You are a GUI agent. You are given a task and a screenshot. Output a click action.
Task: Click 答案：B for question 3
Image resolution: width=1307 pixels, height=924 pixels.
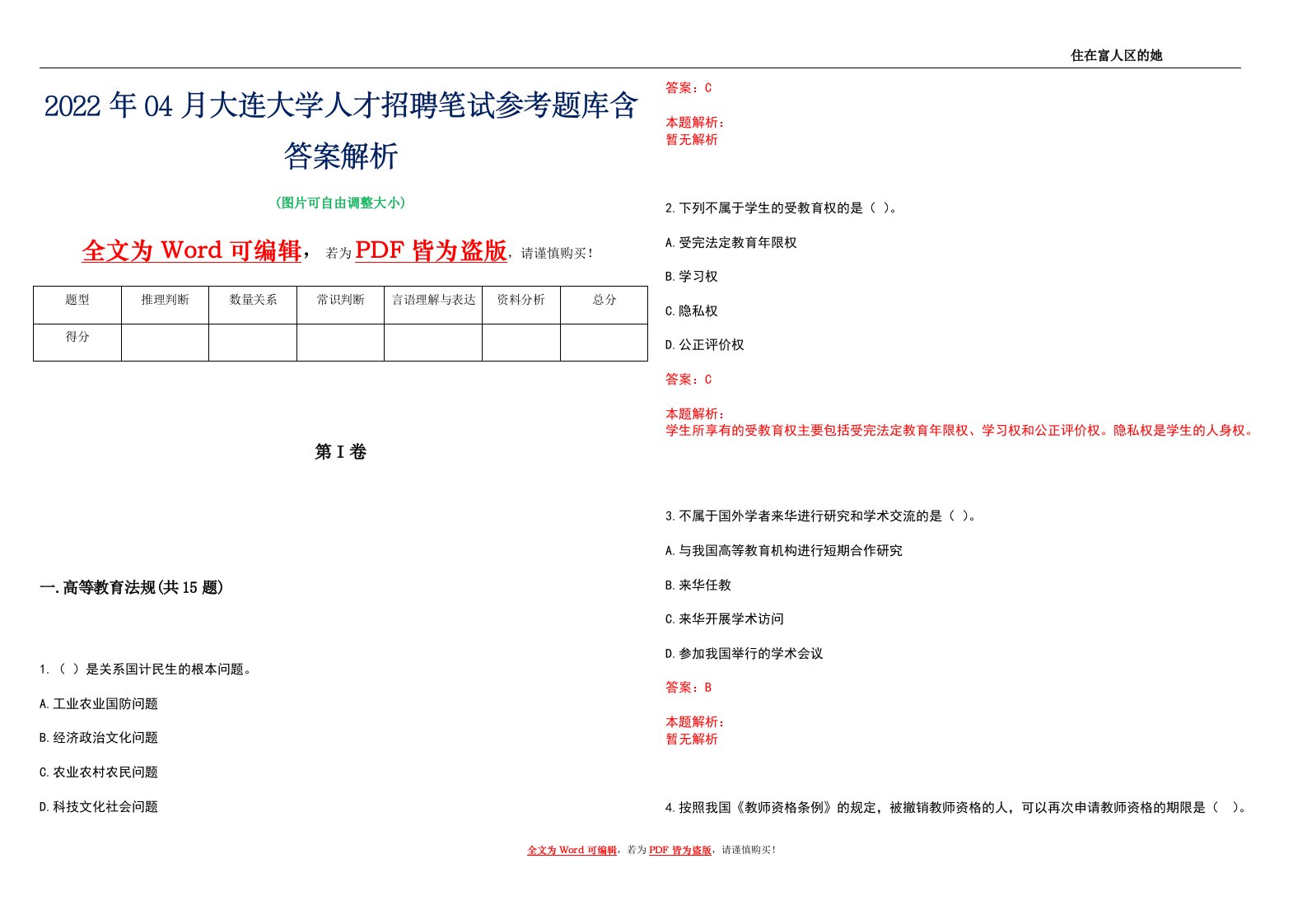click(689, 688)
